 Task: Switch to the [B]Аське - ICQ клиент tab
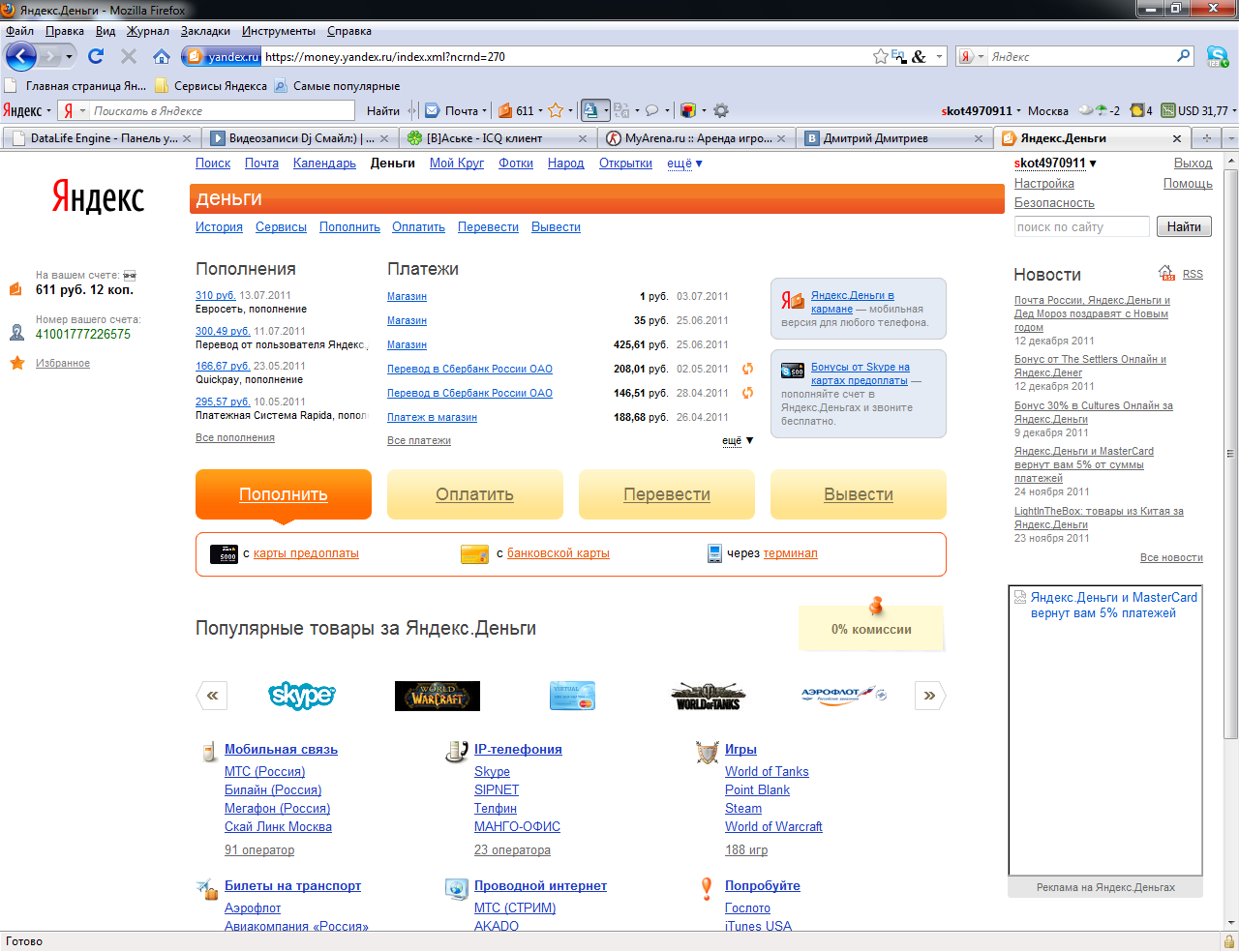[x=498, y=138]
